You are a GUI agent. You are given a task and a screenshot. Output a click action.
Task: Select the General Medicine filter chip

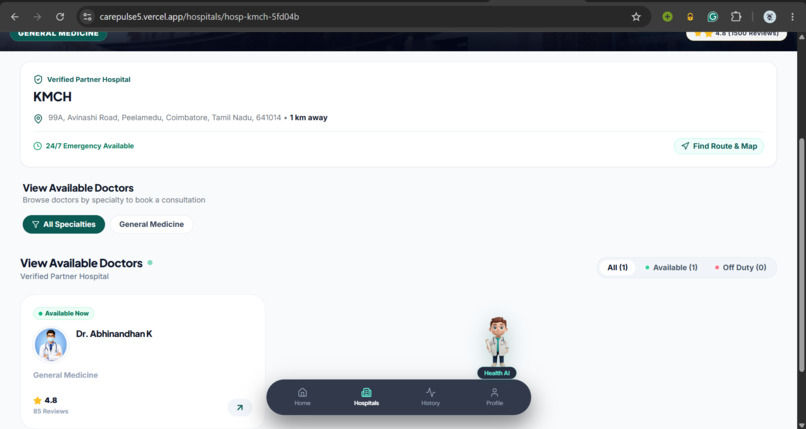point(151,225)
